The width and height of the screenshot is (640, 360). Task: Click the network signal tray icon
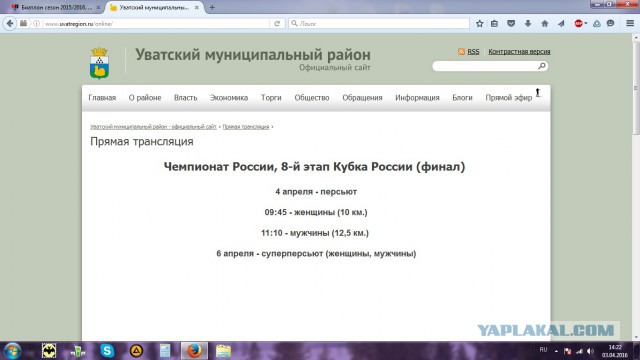579,351
